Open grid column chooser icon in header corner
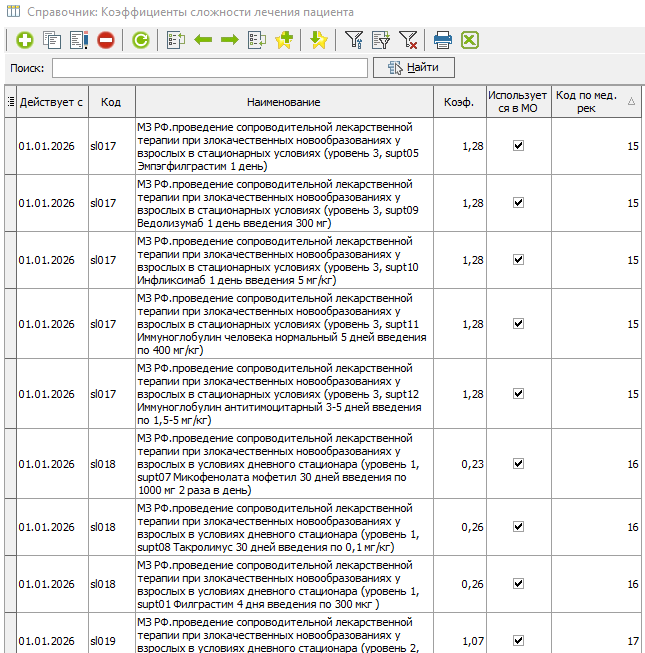Viewport: 645px width, 653px height. pos(11,102)
